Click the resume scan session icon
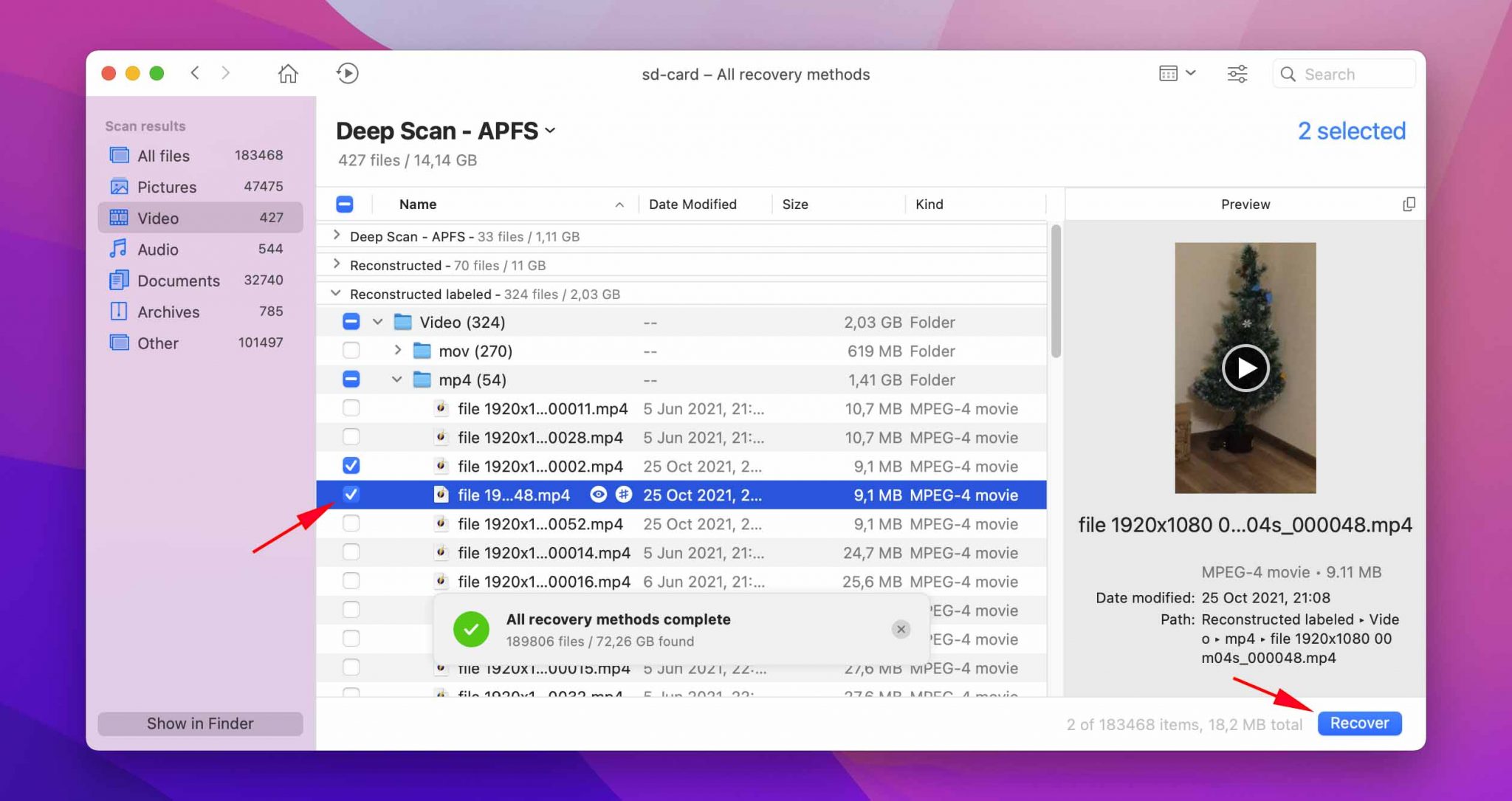 pos(347,73)
